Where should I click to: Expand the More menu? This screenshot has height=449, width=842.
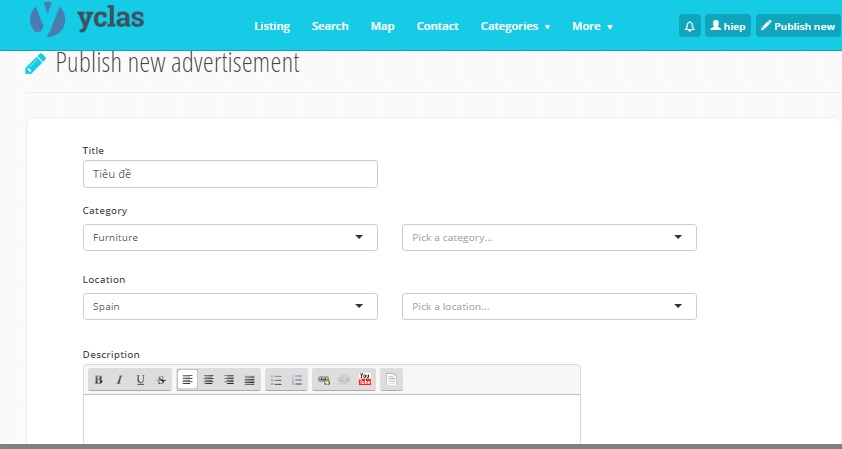point(592,26)
